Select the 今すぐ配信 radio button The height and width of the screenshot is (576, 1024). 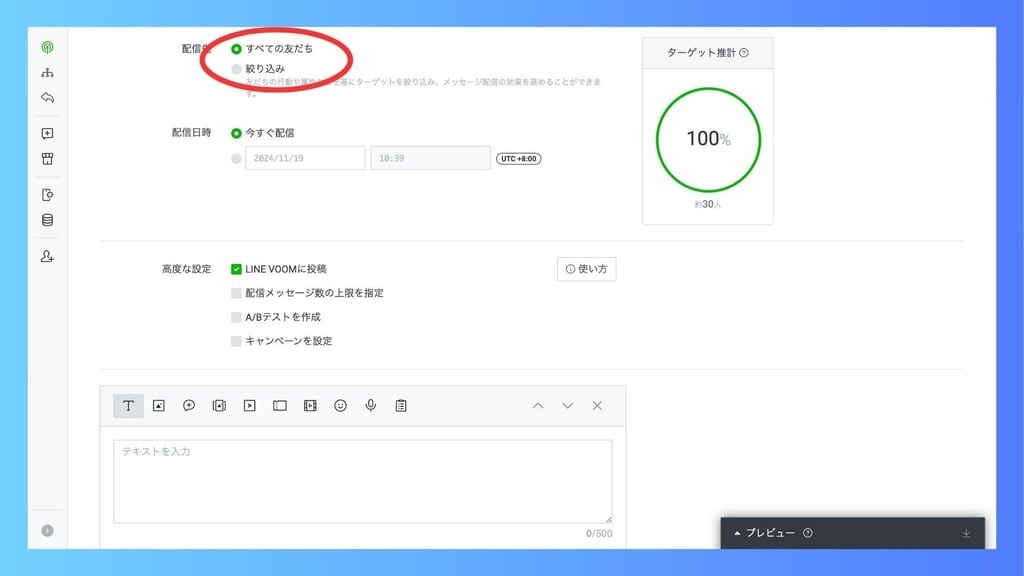(236, 133)
